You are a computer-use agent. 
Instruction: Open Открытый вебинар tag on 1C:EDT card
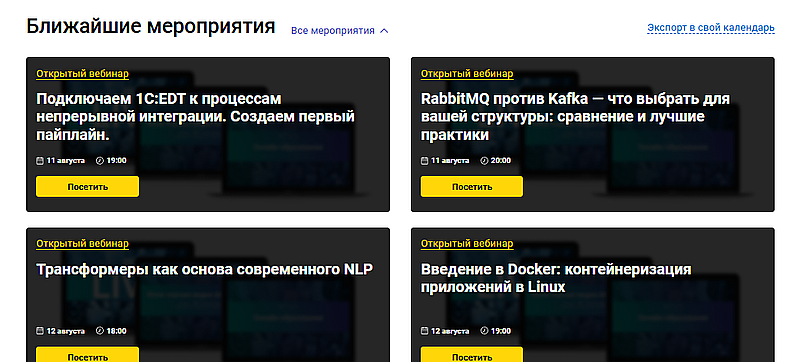(x=82, y=74)
